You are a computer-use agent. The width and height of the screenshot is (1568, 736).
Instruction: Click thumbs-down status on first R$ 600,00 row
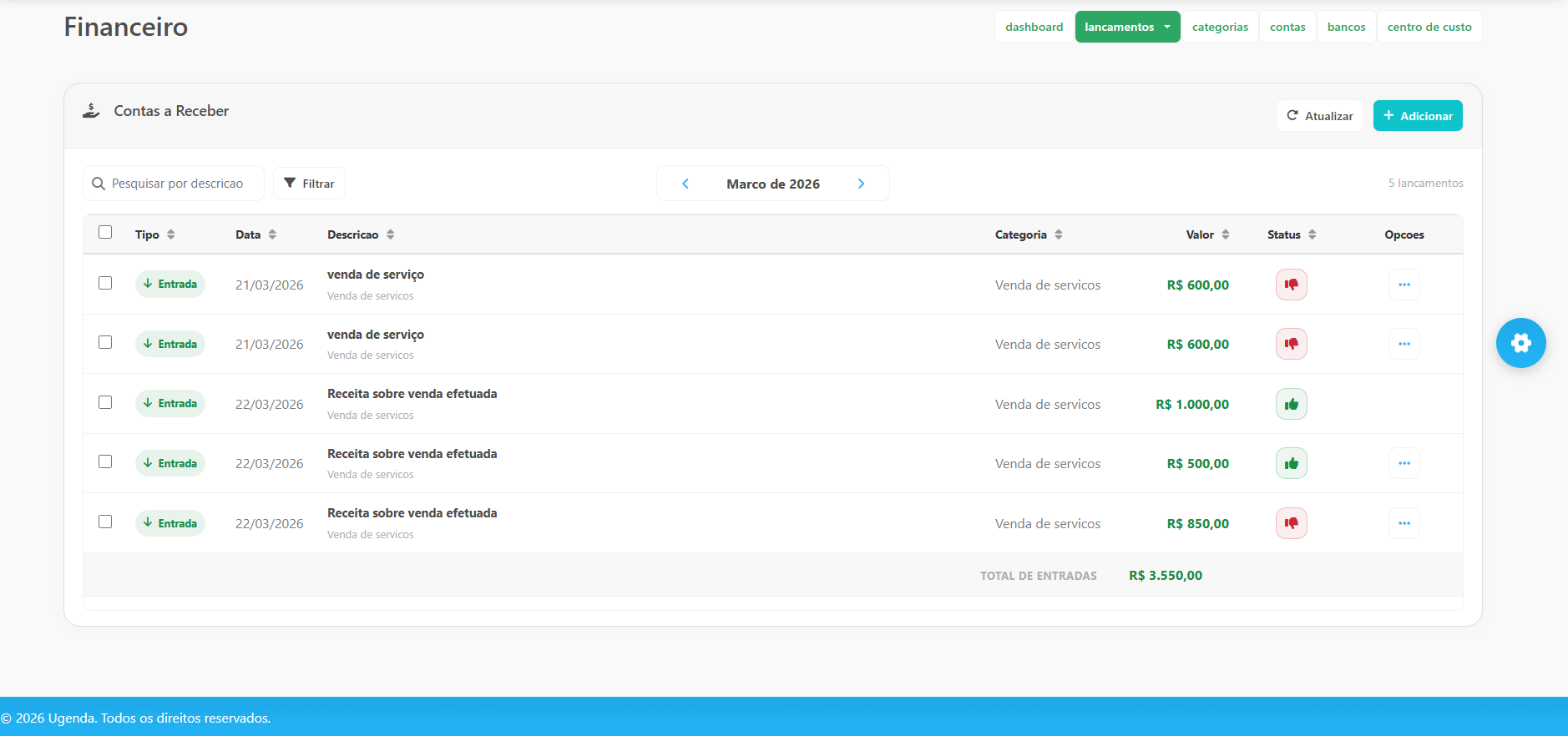1291,285
